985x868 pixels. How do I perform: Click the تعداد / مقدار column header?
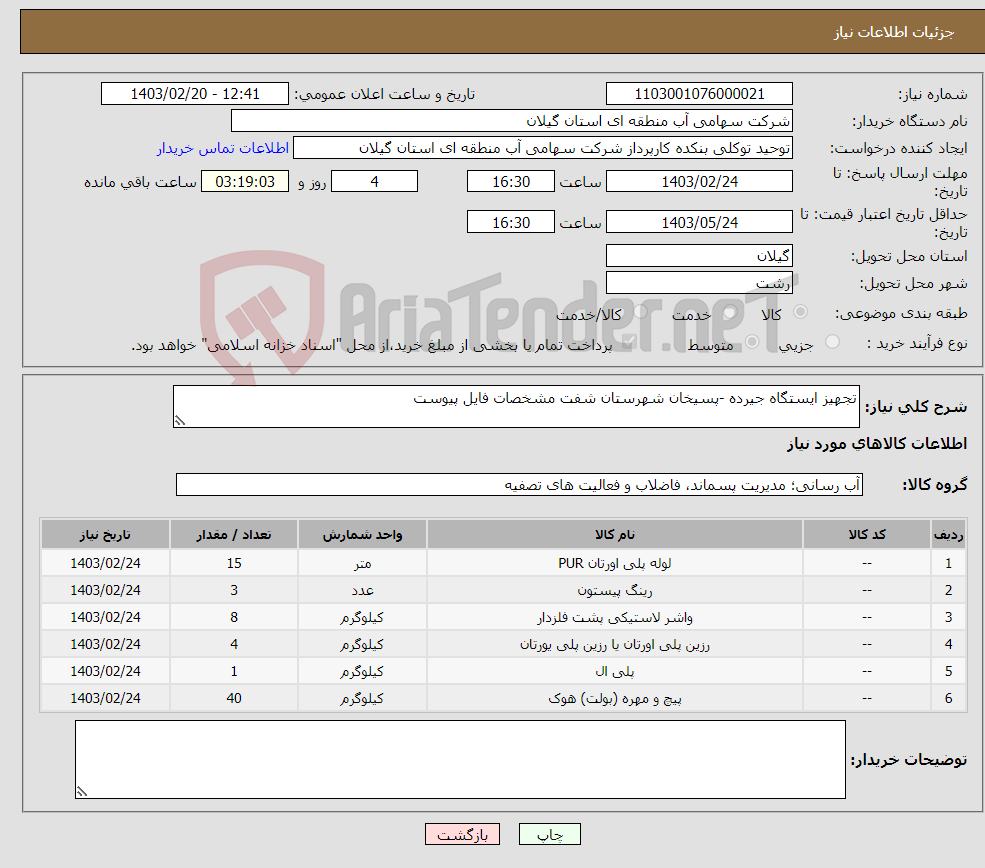coord(234,534)
